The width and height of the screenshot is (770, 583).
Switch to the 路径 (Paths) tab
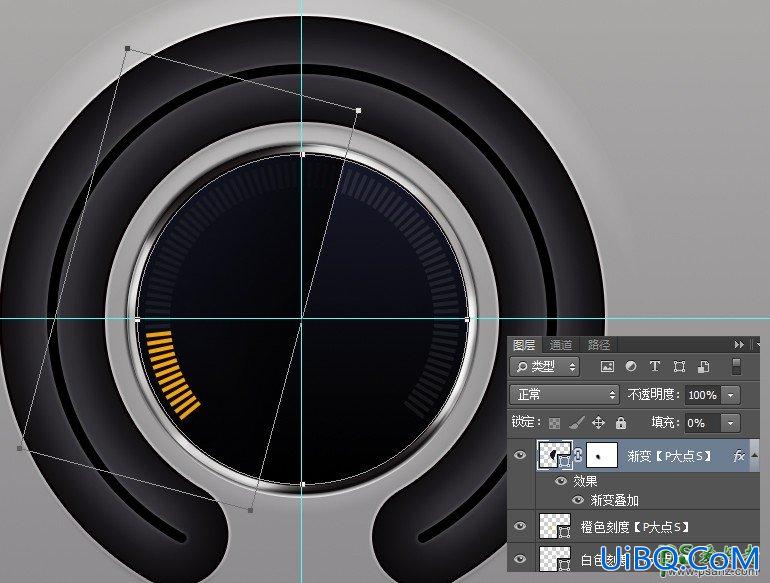coord(598,345)
